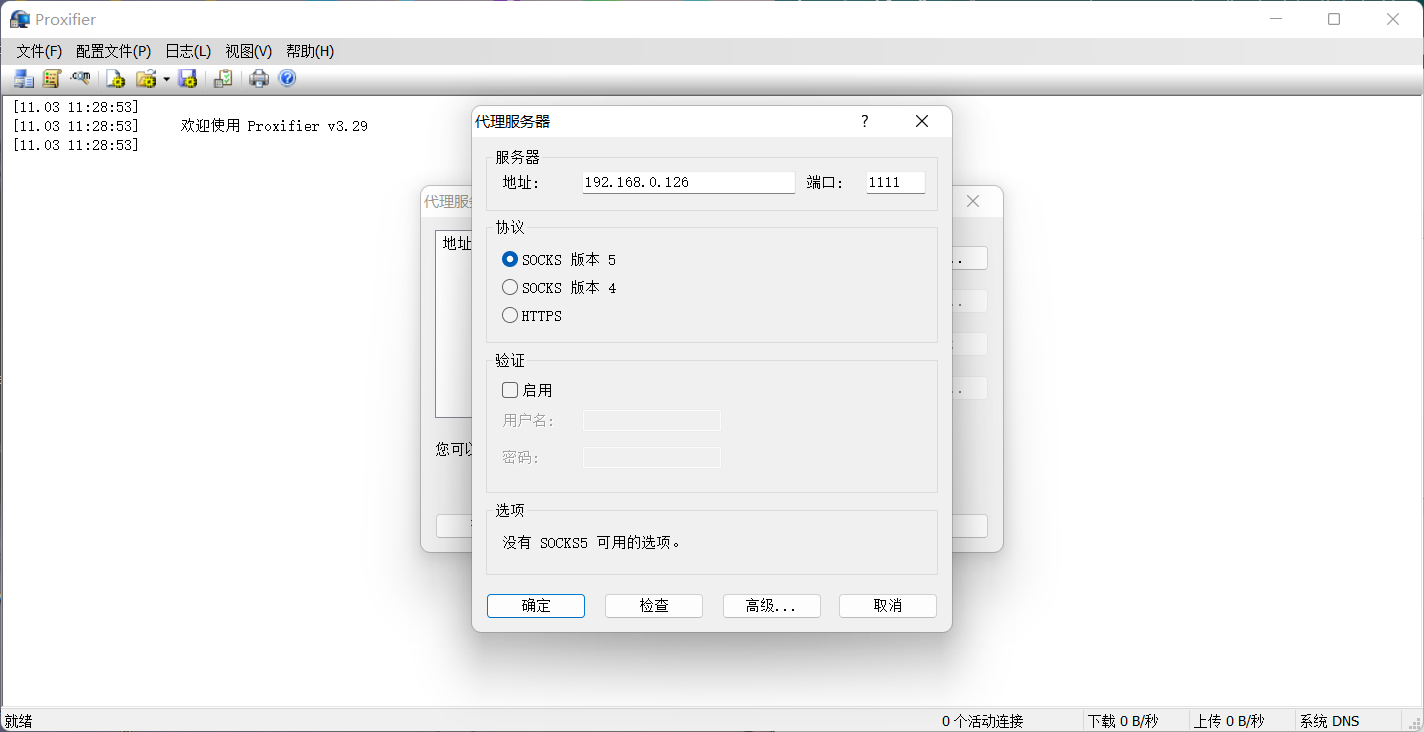Click 地址 column header in background window
1424x732 pixels.
pyautogui.click(x=456, y=243)
